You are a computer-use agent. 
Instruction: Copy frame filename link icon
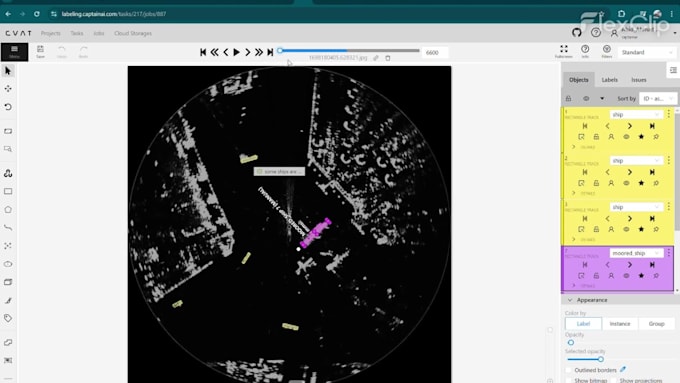[376, 58]
